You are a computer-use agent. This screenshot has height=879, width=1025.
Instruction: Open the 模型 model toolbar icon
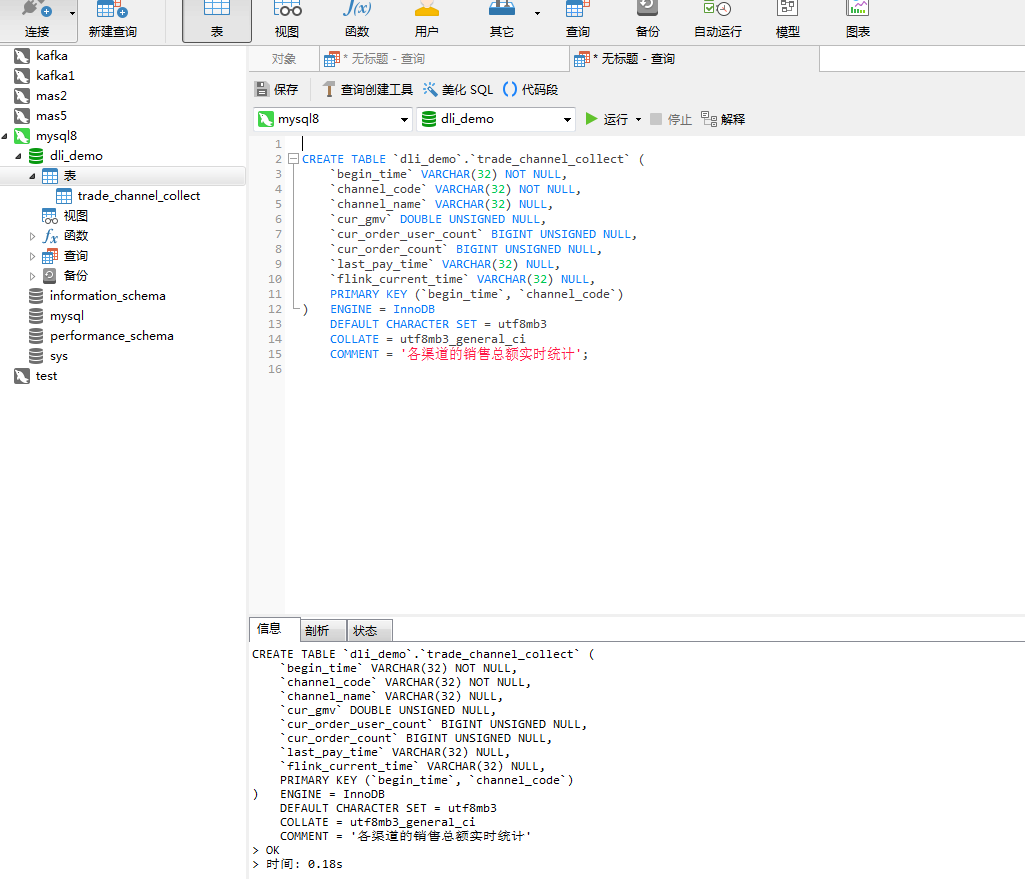(787, 20)
